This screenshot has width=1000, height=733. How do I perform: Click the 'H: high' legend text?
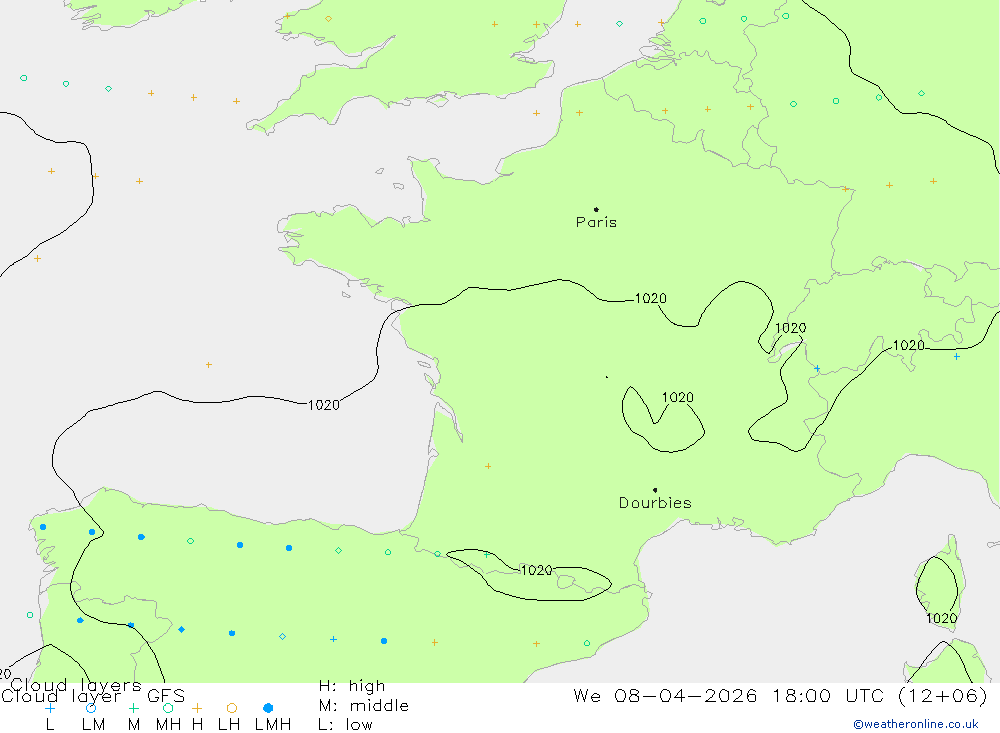click(x=352, y=686)
